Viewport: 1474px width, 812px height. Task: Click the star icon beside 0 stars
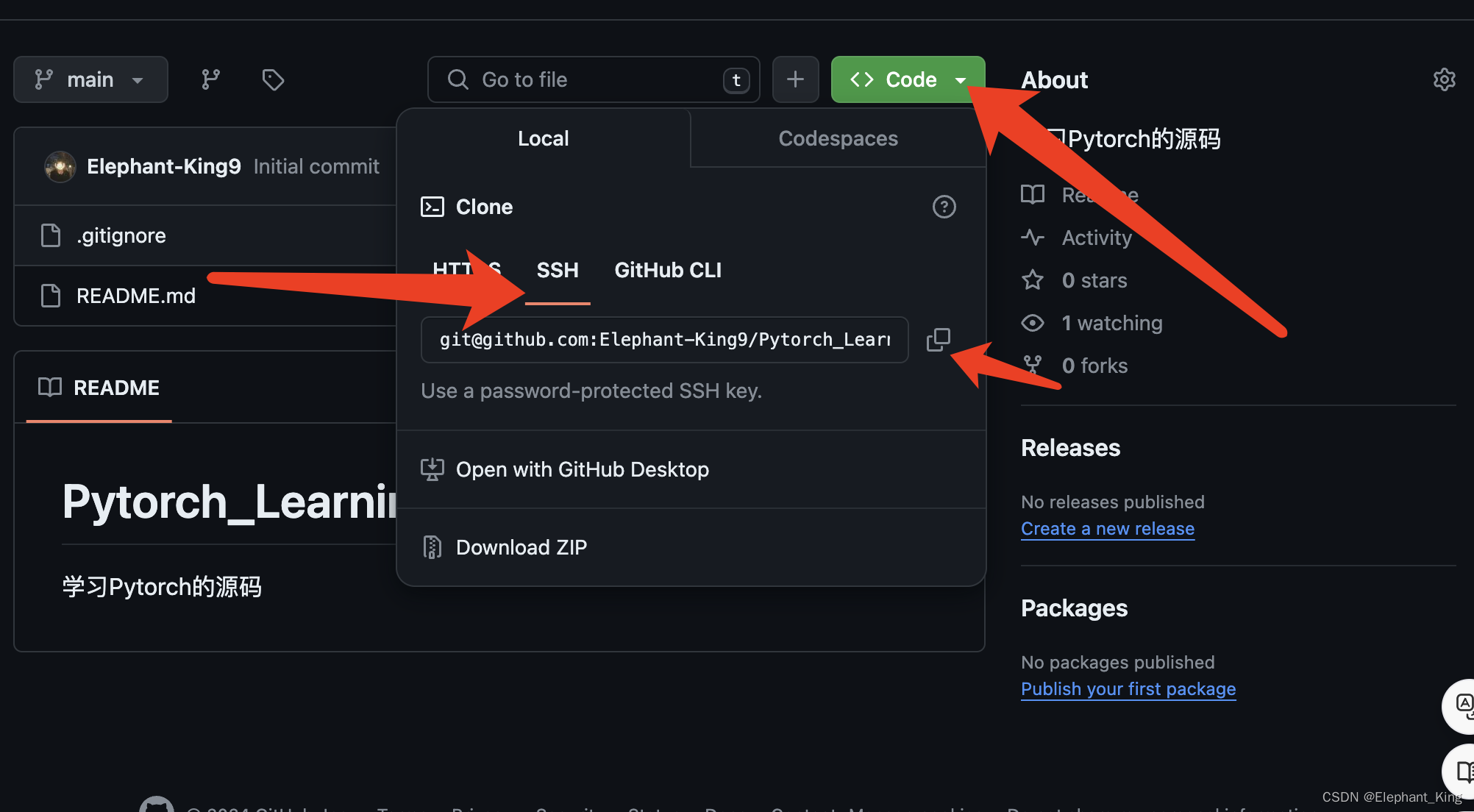[x=1033, y=280]
